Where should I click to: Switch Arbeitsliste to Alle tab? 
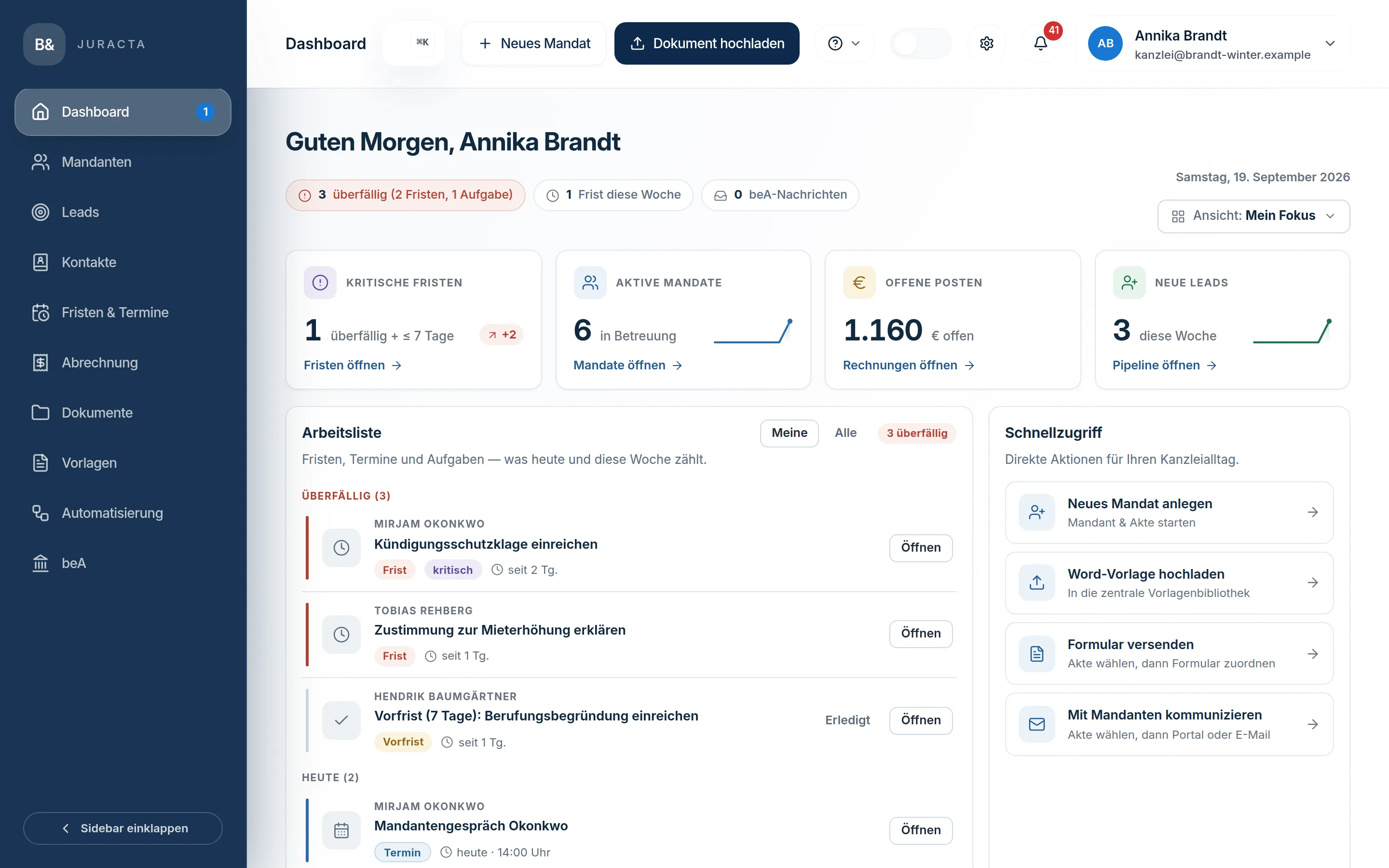coord(845,433)
